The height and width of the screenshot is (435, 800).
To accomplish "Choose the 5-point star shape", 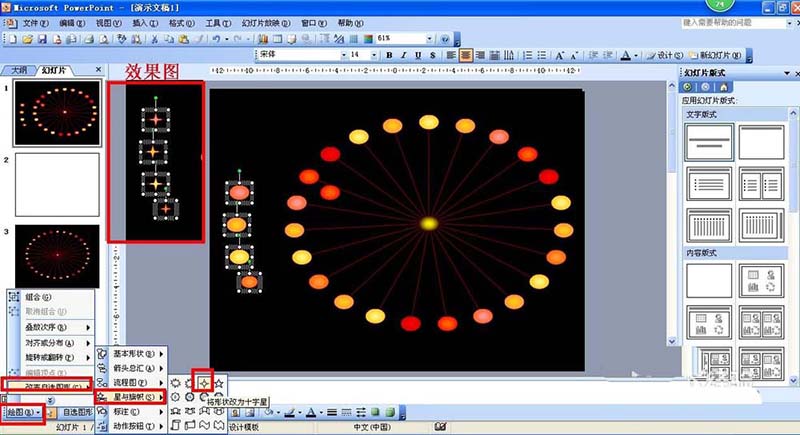I will point(219,383).
